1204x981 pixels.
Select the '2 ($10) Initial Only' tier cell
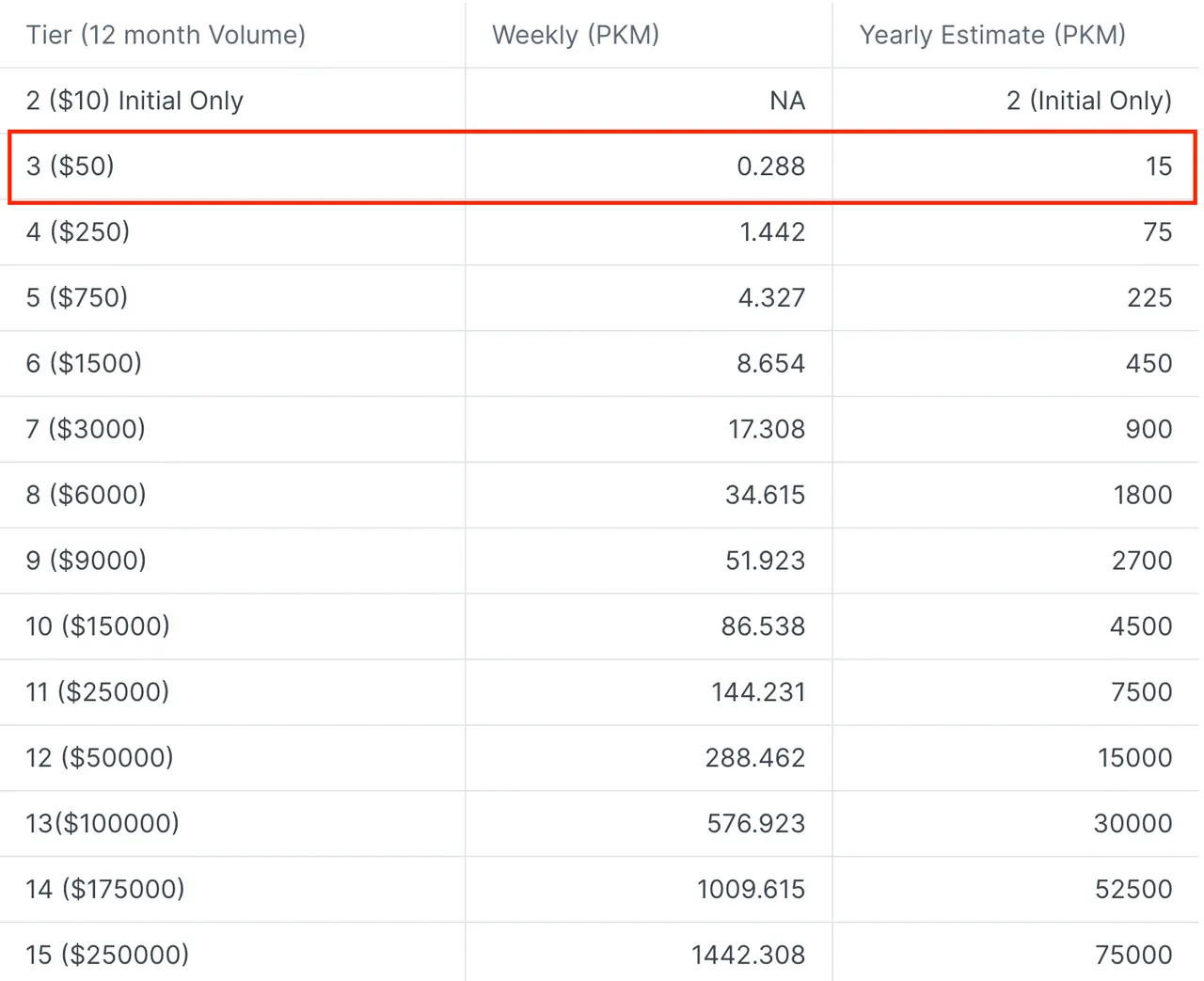tap(135, 101)
